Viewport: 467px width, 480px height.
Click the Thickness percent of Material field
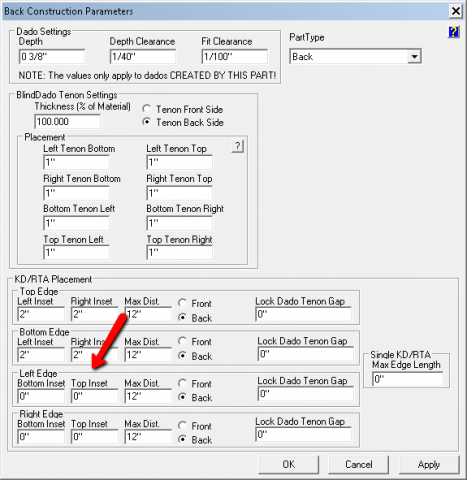point(67,121)
